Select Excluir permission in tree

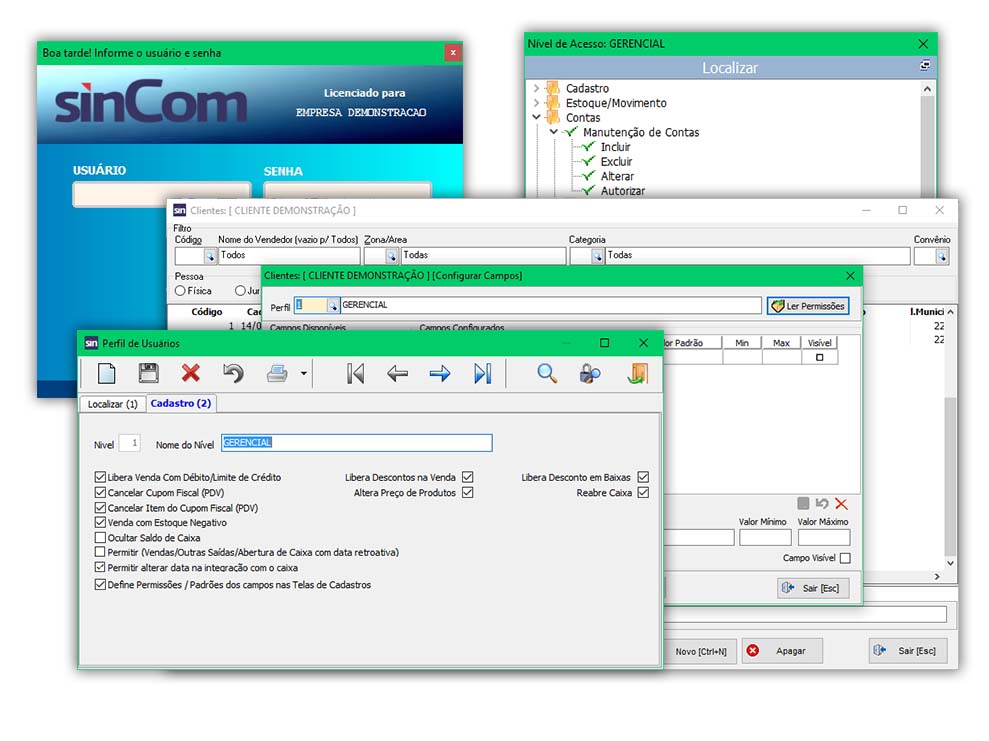(x=616, y=161)
